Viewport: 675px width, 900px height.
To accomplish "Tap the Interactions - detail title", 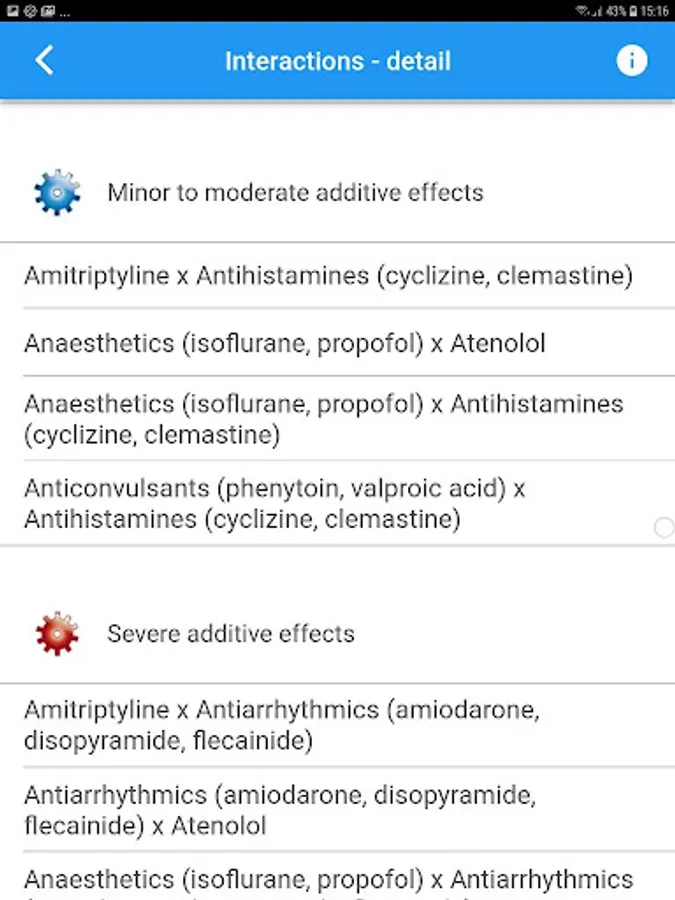I will click(337, 61).
